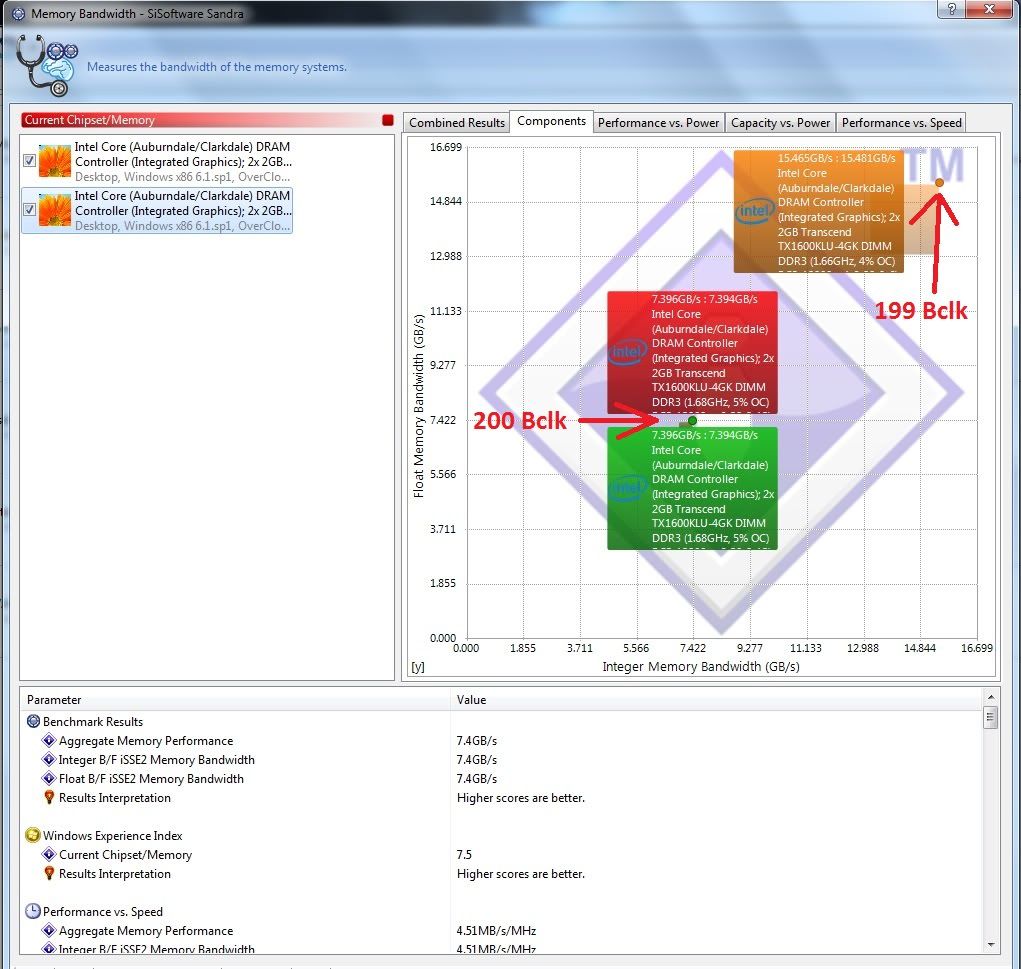This screenshot has width=1021, height=969.
Task: Click pin icon of Benchmark Results Interpretation
Action: (49, 797)
